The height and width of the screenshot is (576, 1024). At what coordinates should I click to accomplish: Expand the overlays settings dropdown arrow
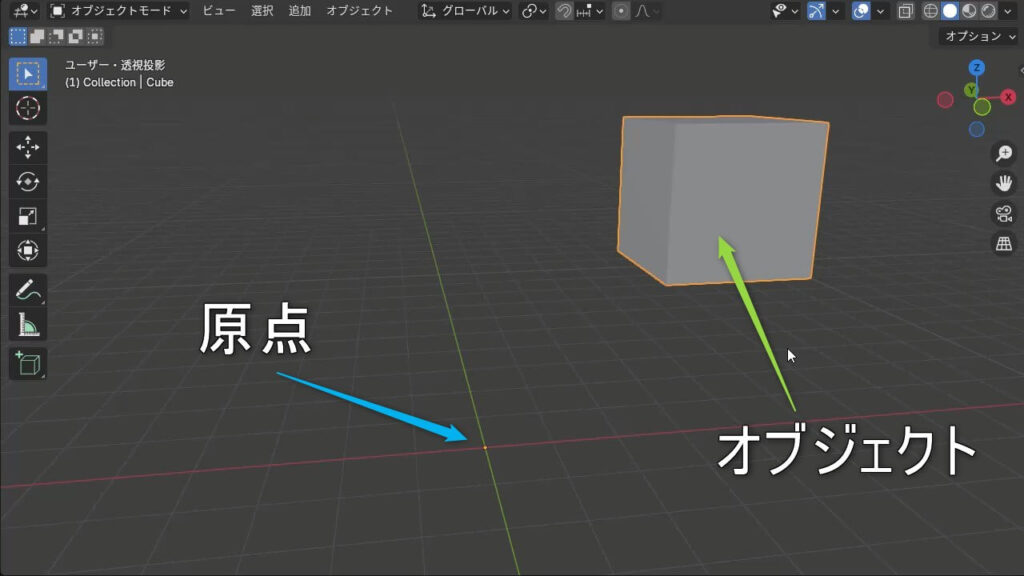(880, 11)
